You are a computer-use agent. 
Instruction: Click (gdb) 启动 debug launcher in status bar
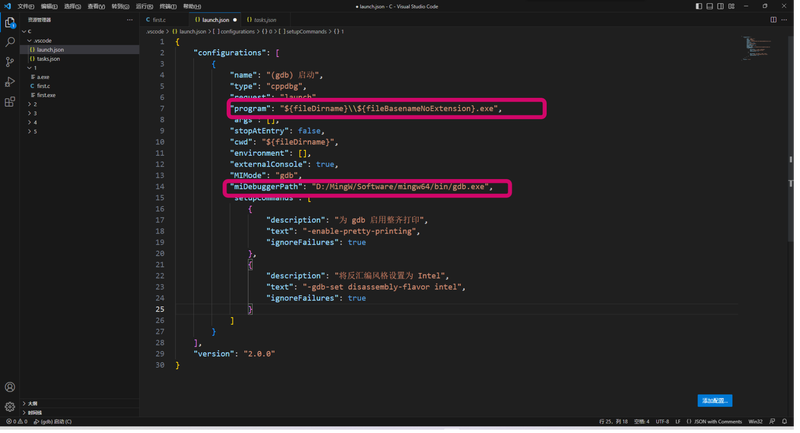(53, 422)
